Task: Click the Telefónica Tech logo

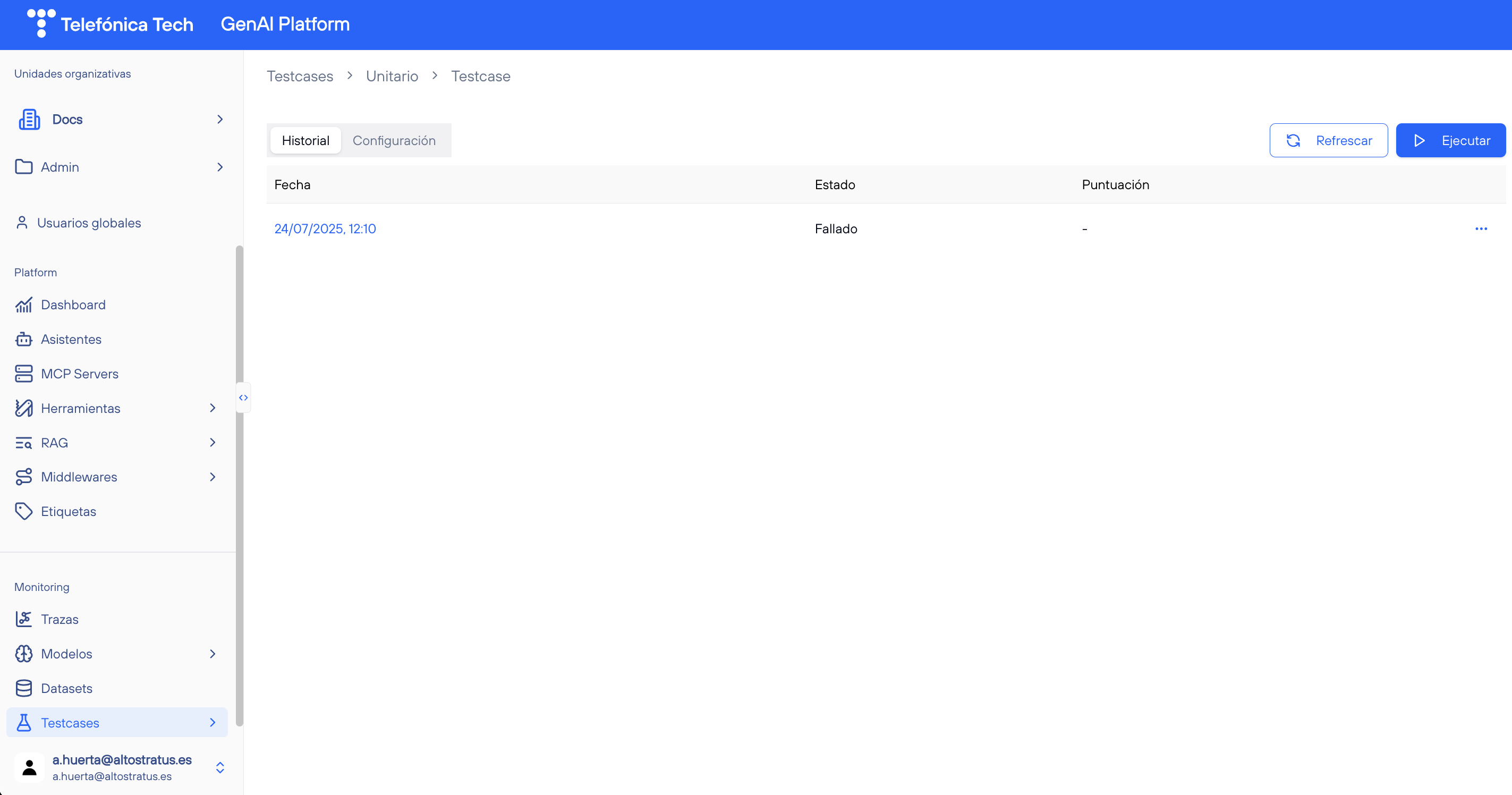Action: click(111, 24)
